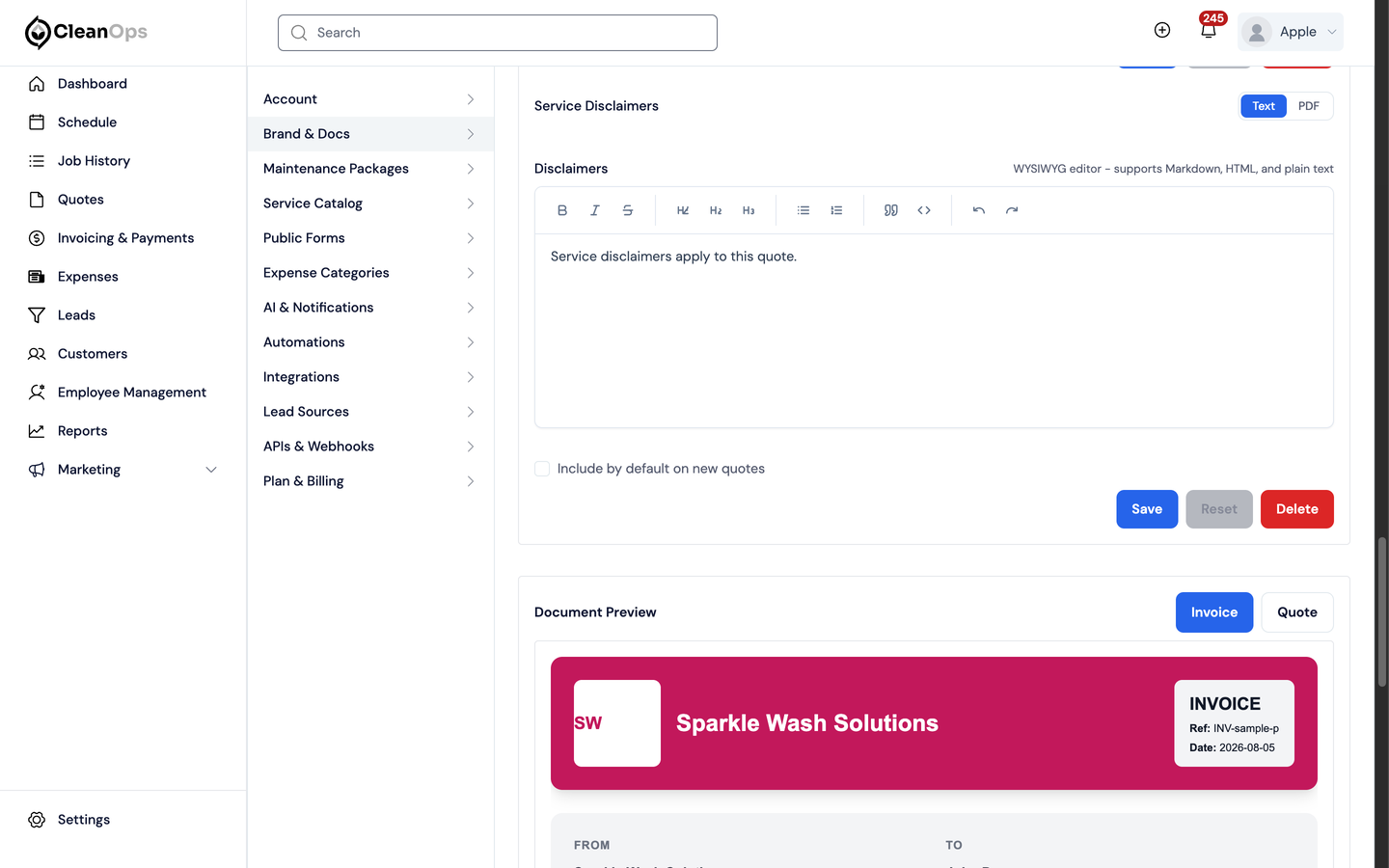Open Public Forms settings

tap(370, 238)
